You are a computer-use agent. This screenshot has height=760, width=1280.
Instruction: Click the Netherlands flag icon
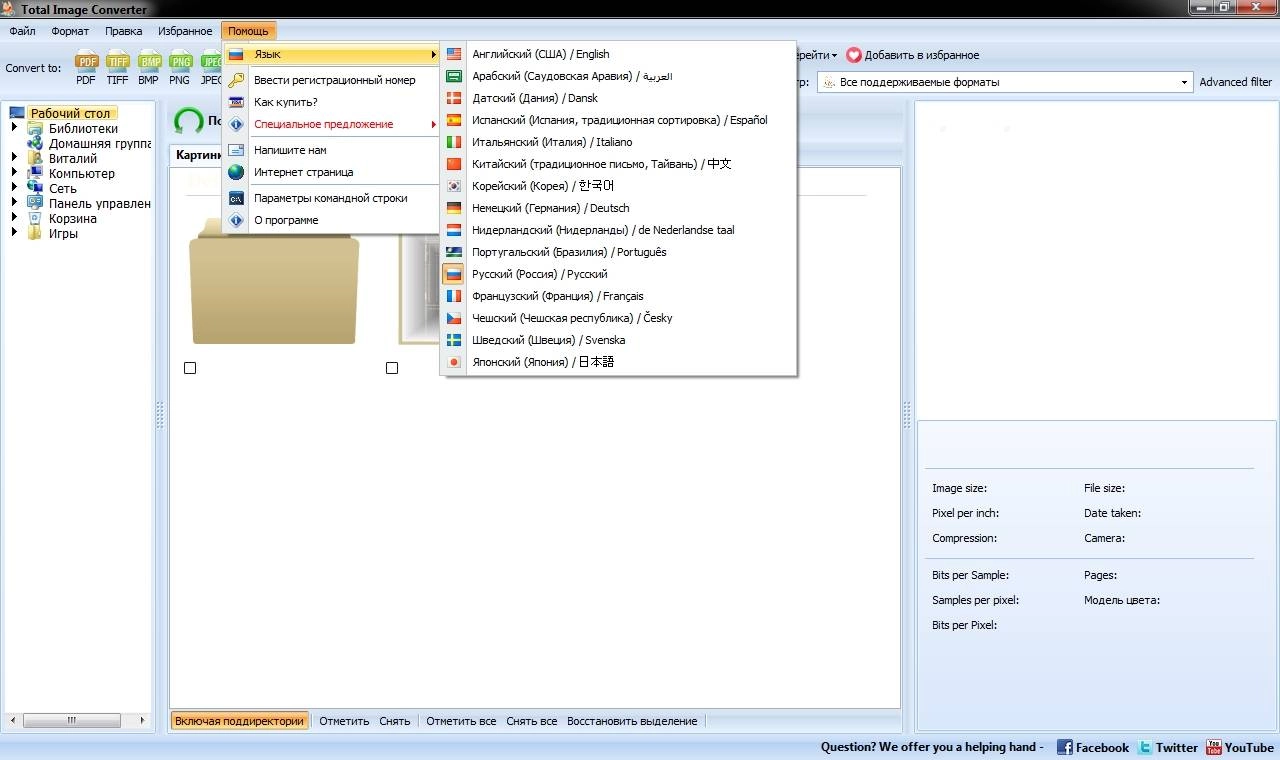coord(454,230)
